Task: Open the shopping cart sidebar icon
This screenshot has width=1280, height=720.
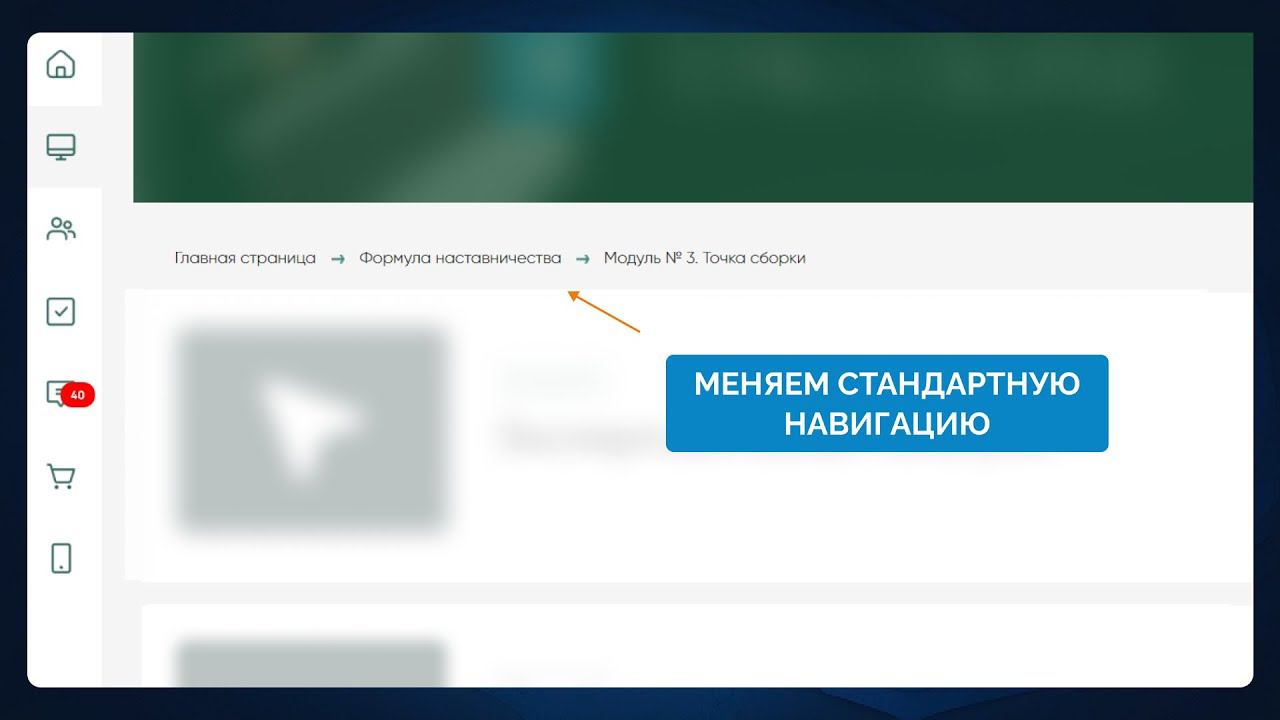Action: 61,476
